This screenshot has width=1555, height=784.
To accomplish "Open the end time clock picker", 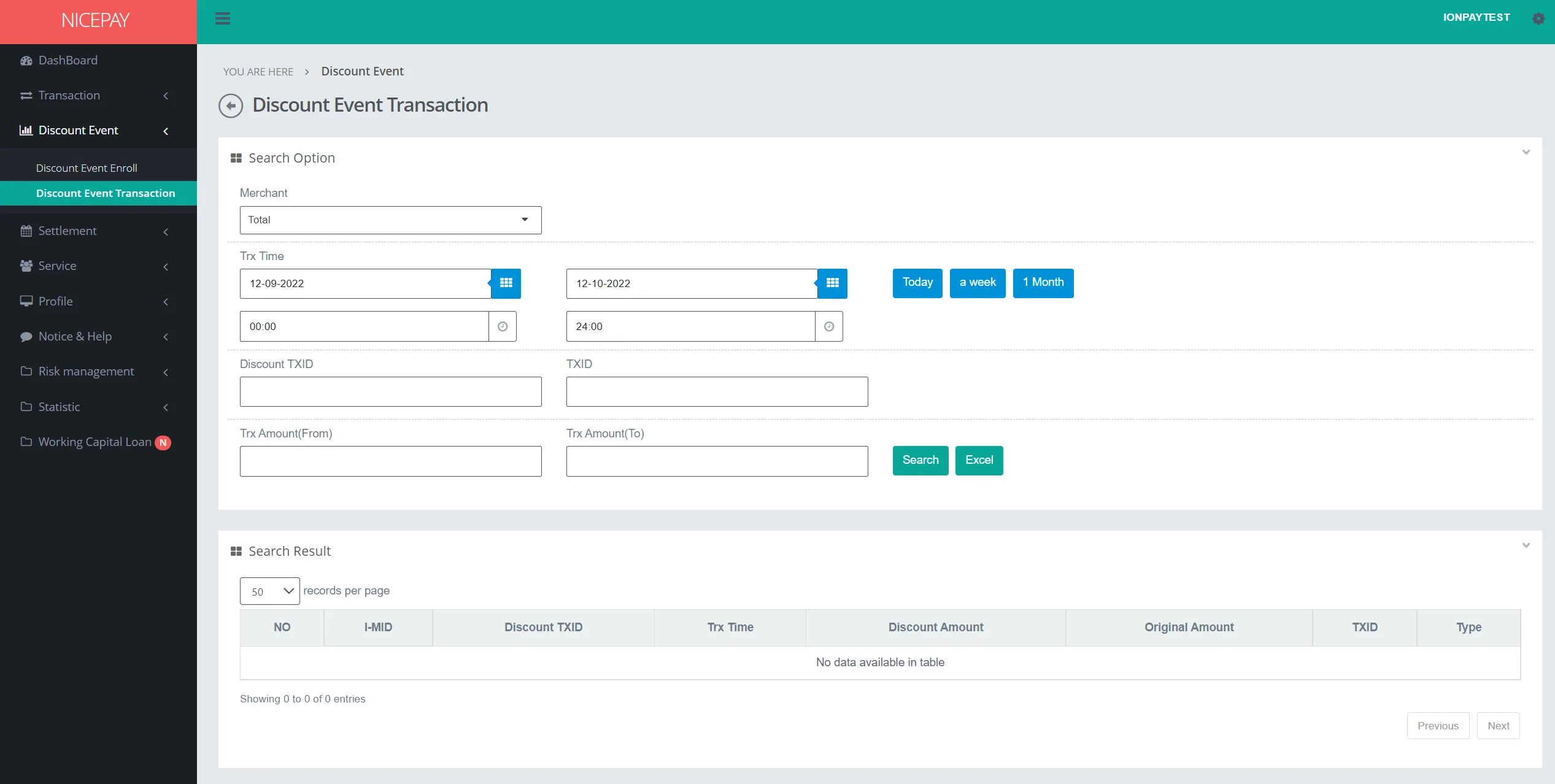I will point(829,326).
